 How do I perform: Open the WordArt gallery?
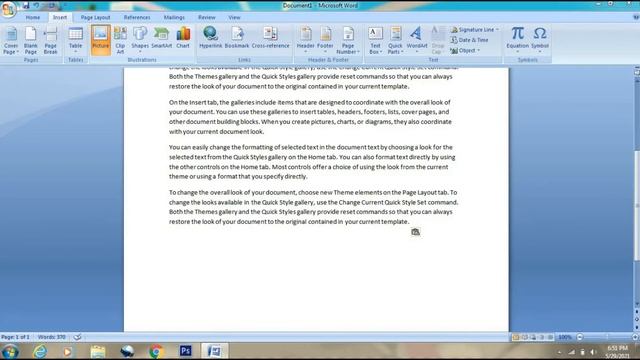(x=417, y=40)
